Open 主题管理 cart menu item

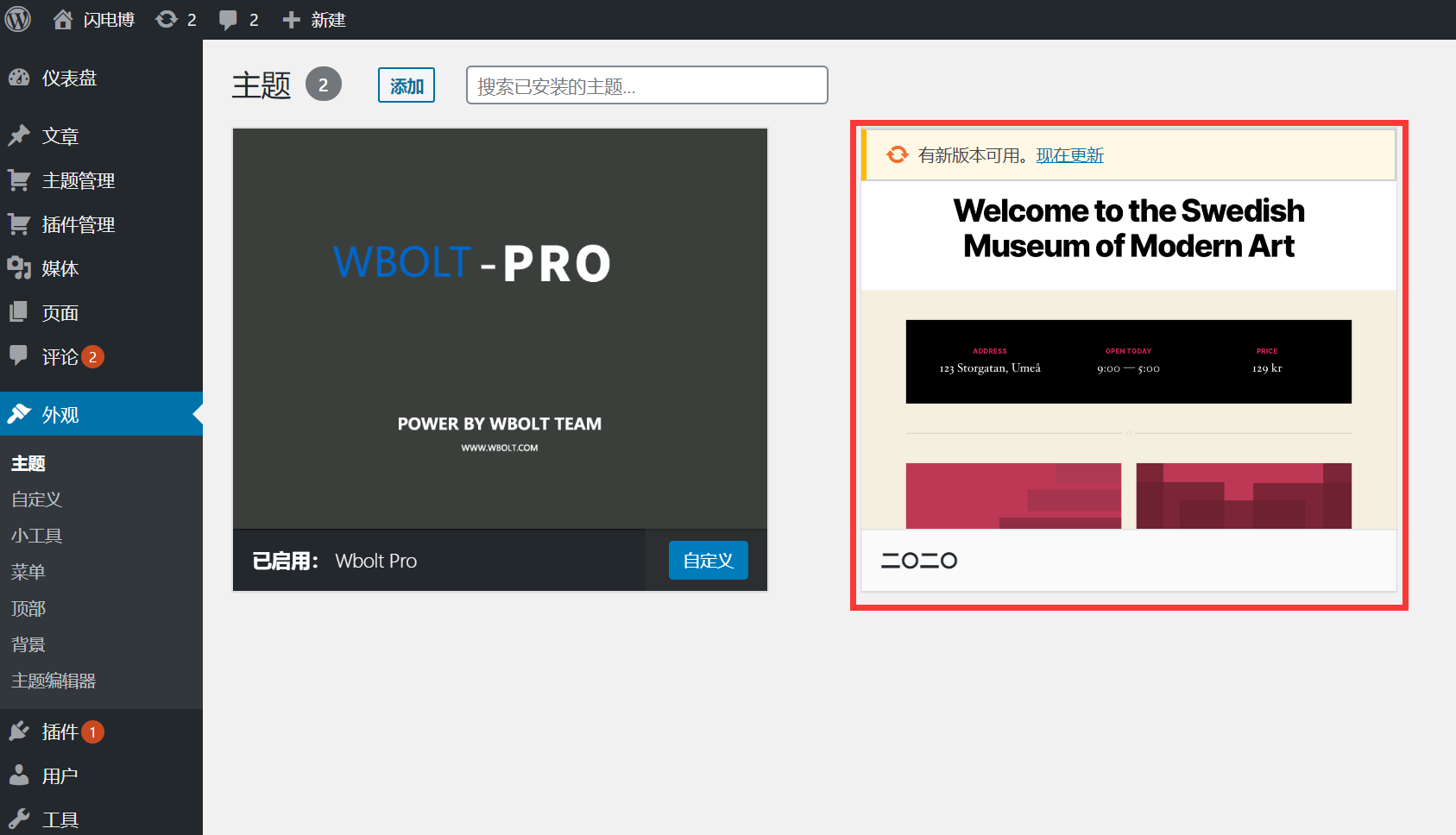78,180
